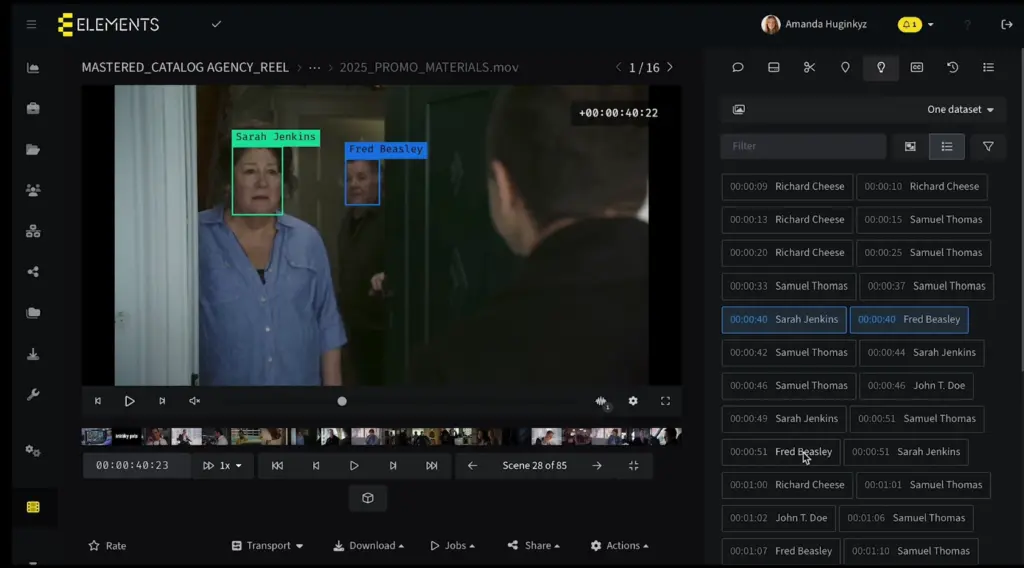The image size is (1024, 568).
Task: Open the 1x playback speed dropdown
Action: tap(223, 466)
